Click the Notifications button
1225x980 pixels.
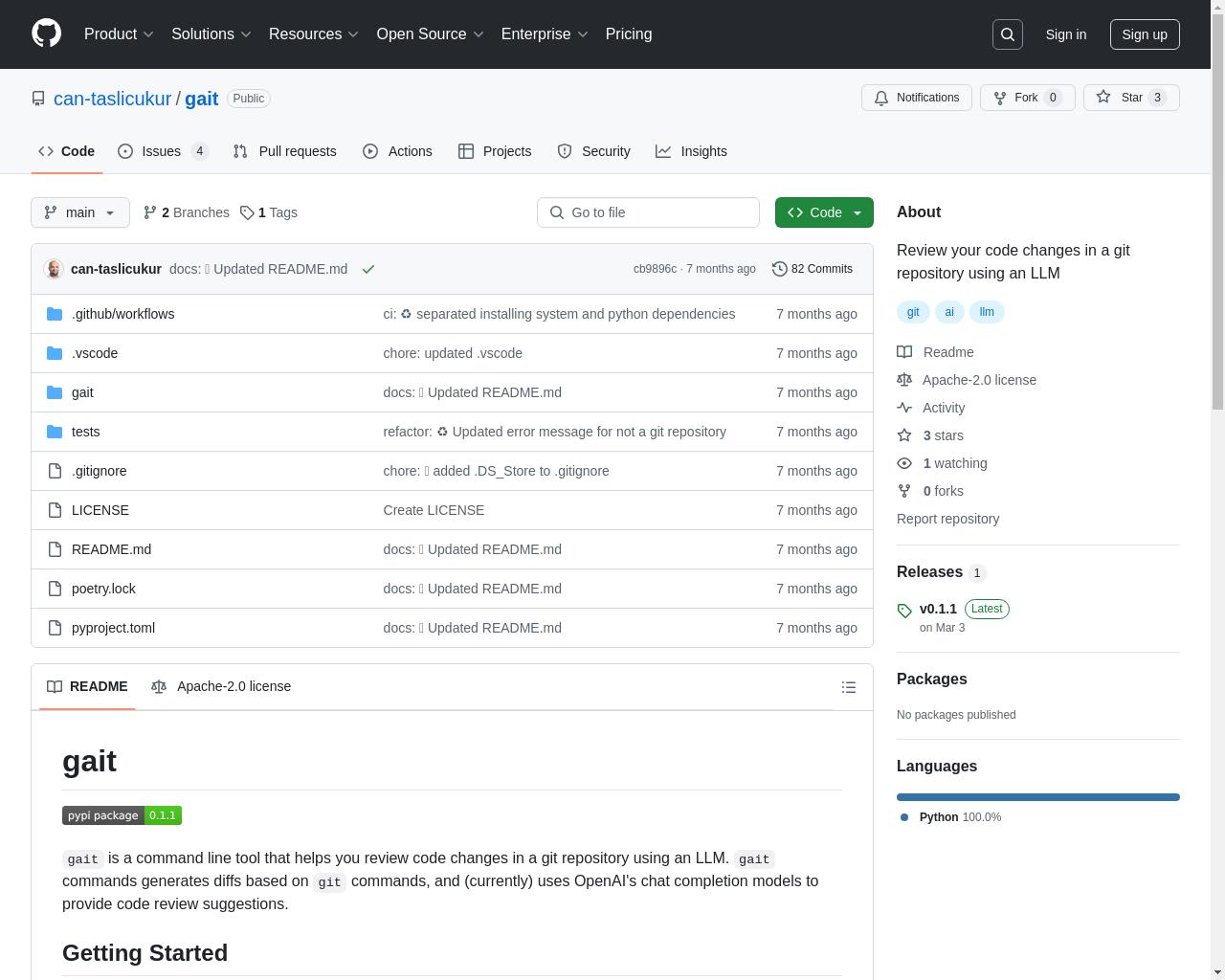point(917,98)
